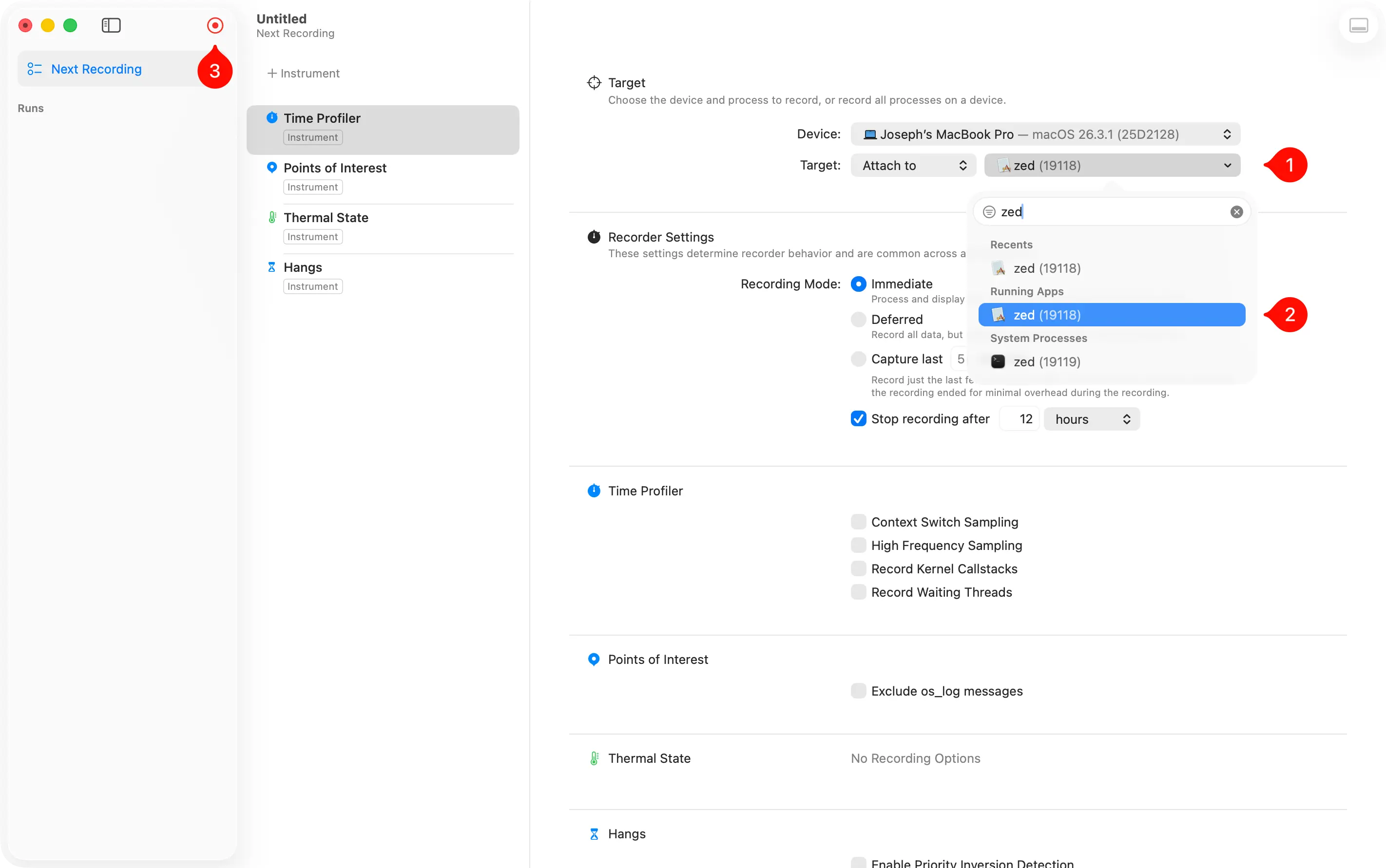Click the Instrument add button

pyautogui.click(x=303, y=73)
